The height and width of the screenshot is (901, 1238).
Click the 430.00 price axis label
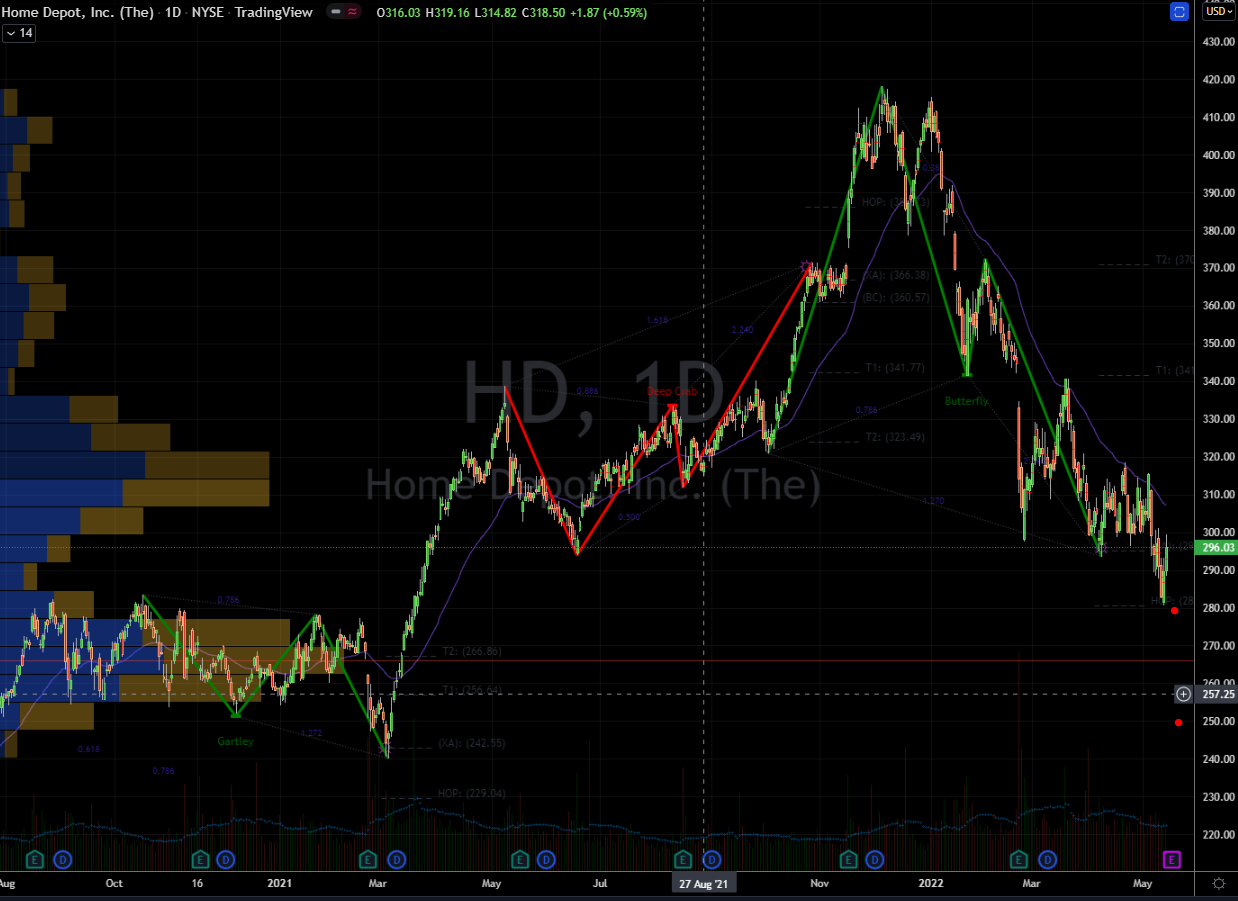point(1216,42)
